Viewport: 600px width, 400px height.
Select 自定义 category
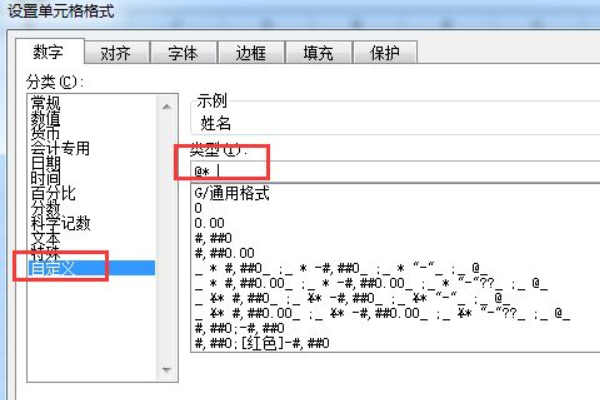coord(91,268)
